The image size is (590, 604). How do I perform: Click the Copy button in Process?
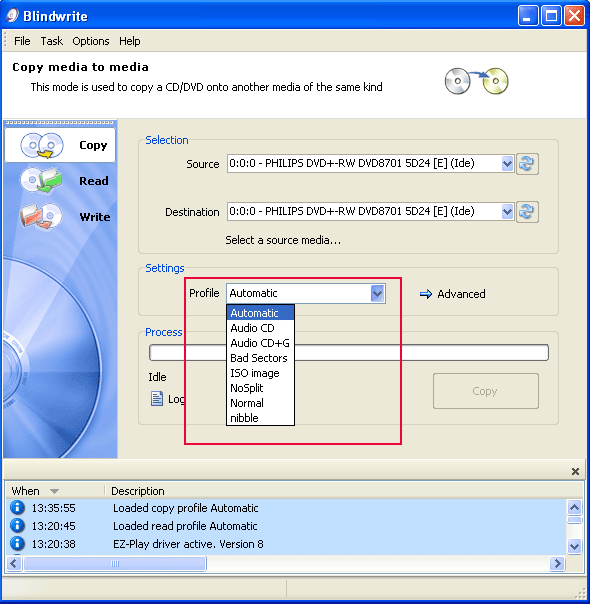(x=486, y=391)
